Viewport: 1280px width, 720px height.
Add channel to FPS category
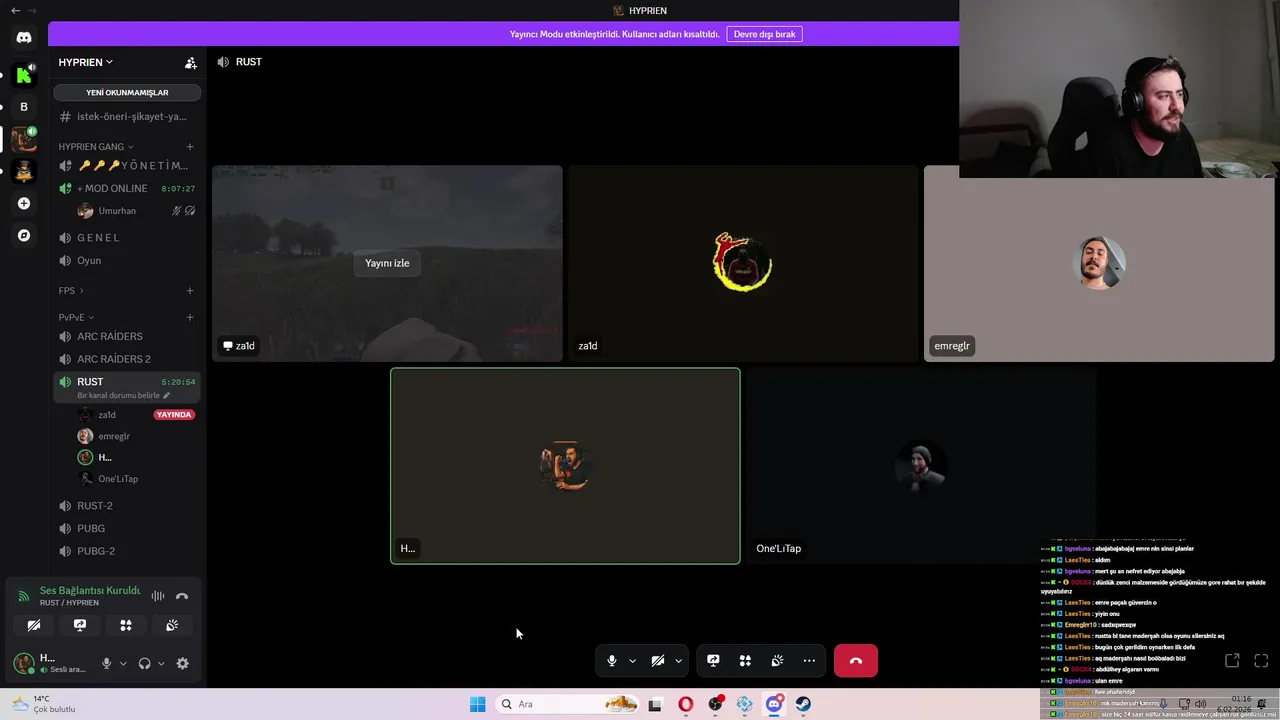tap(190, 291)
